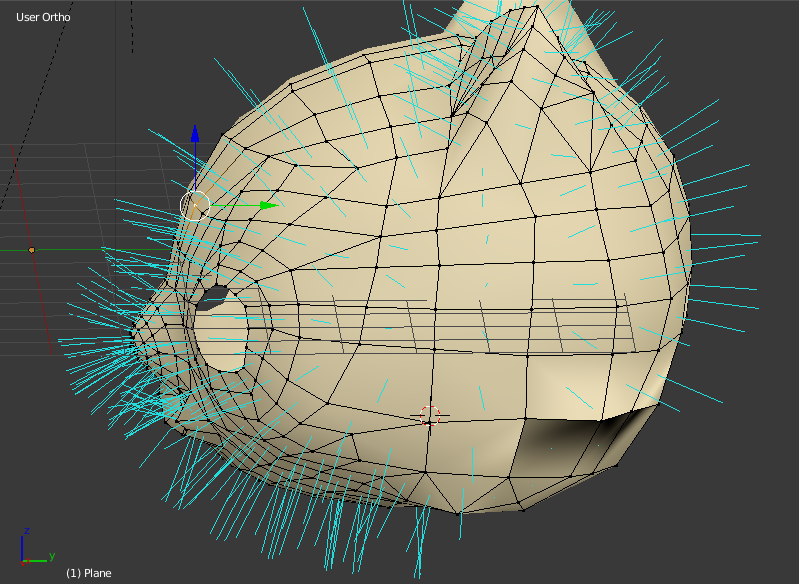Click the red-white 3D cursor
Viewport: 799px width, 584px height.
click(430, 415)
